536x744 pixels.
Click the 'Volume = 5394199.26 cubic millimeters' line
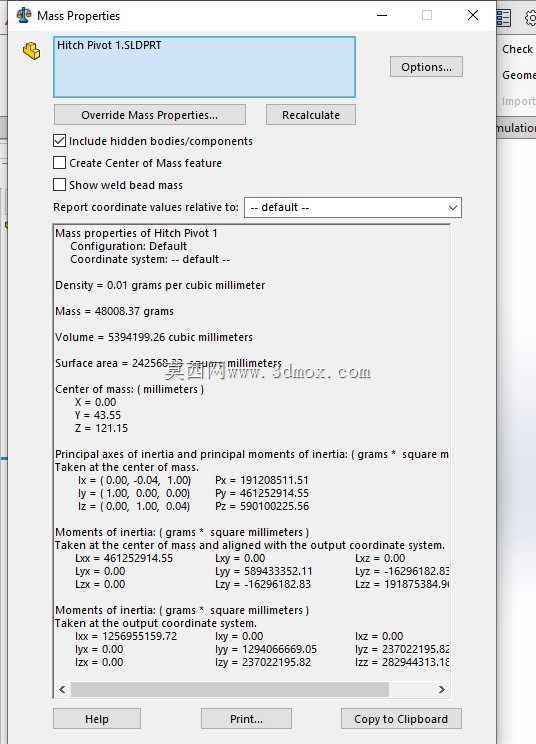click(154, 337)
